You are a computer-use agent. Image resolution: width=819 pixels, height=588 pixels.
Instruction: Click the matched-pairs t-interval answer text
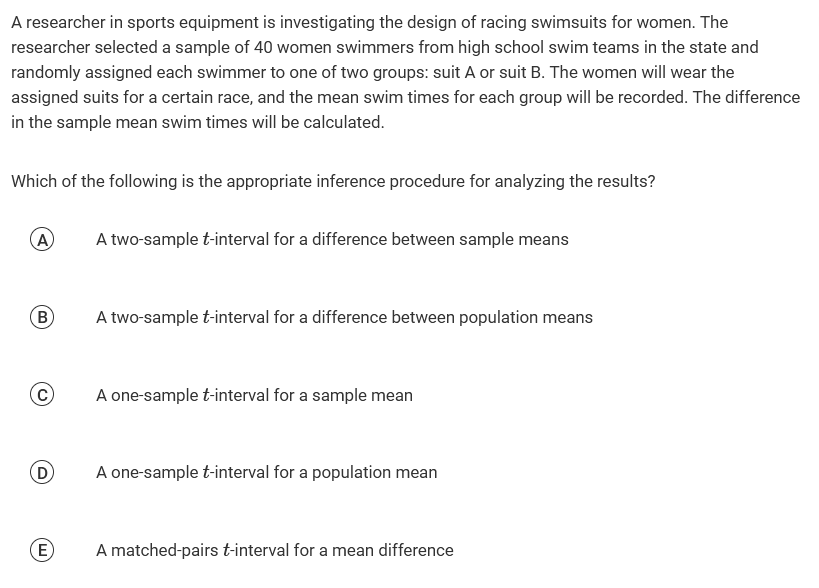pos(274,550)
